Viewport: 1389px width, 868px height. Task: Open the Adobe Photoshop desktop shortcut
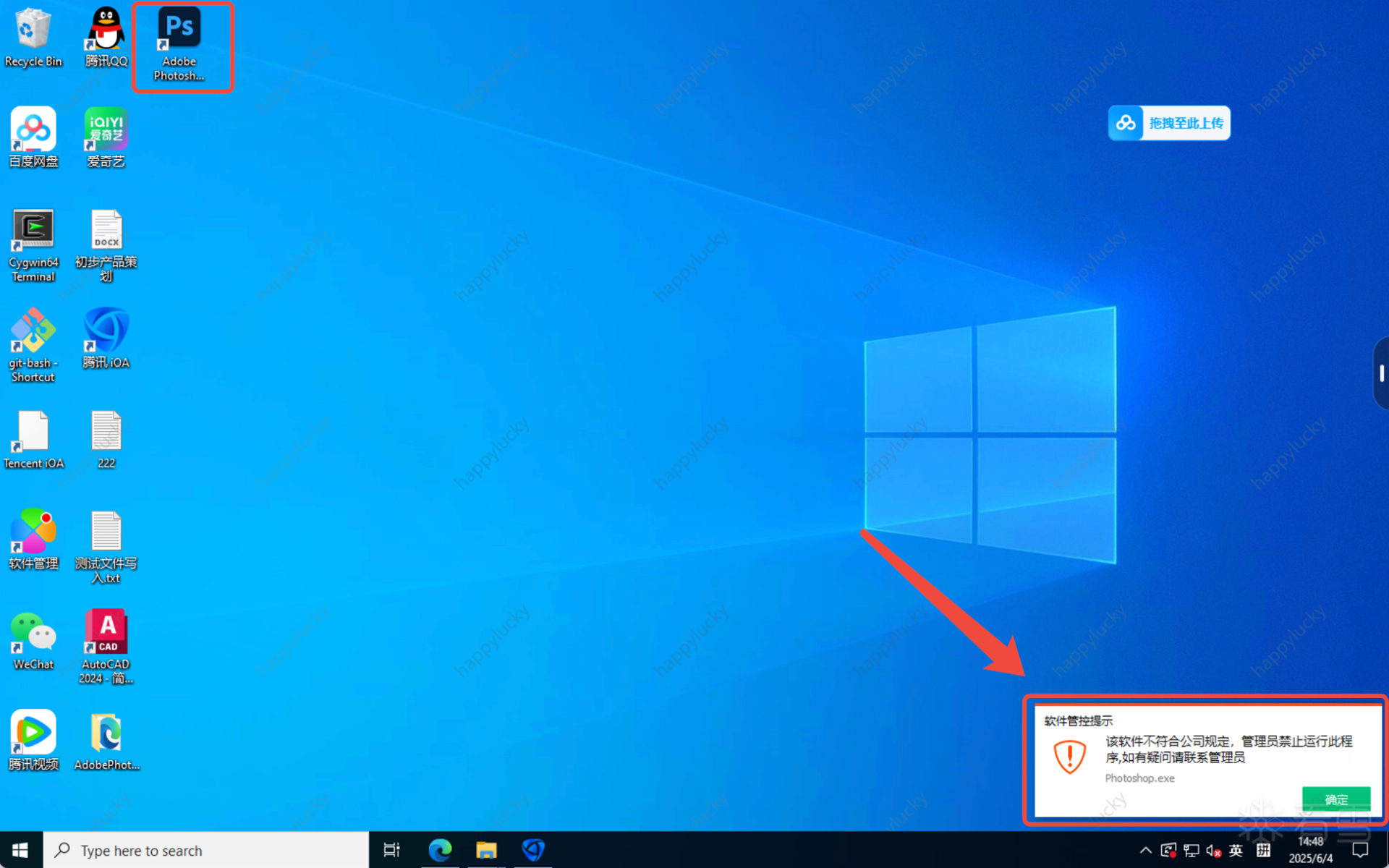point(179,29)
